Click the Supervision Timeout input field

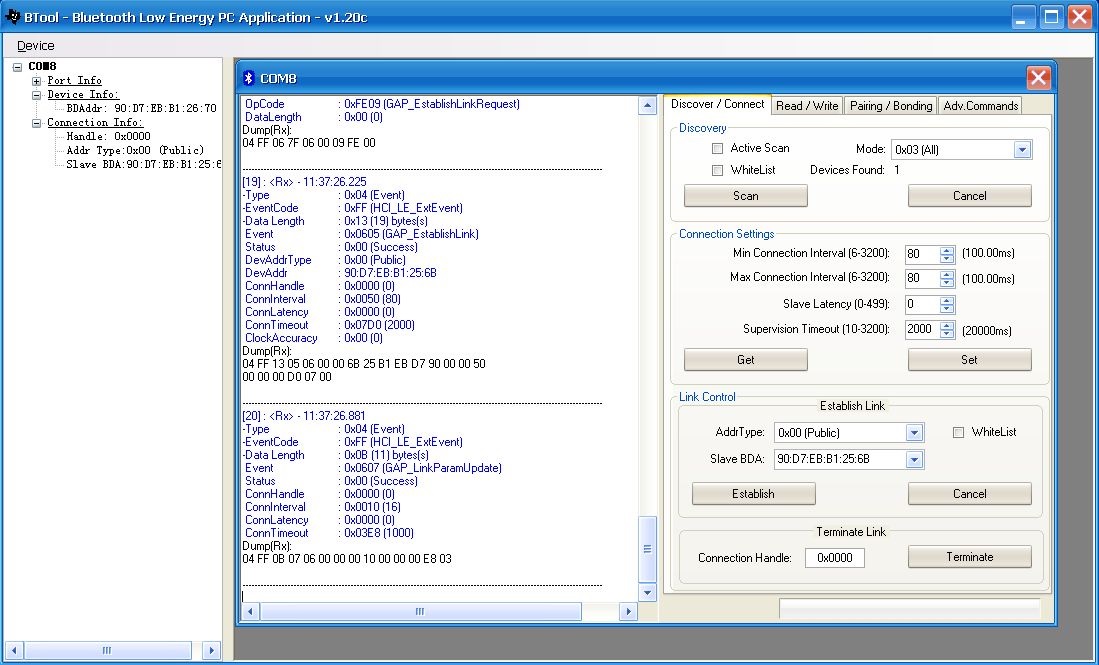(922, 329)
